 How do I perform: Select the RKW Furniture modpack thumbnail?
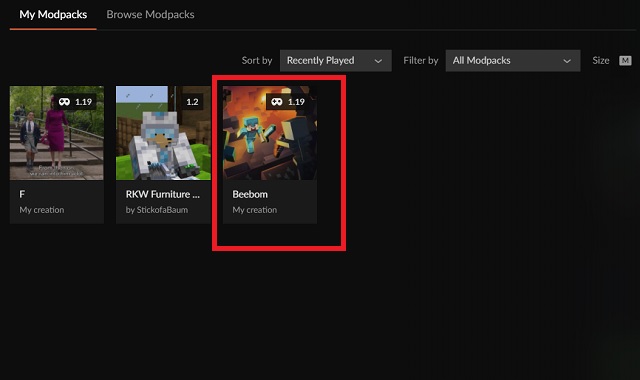[163, 133]
